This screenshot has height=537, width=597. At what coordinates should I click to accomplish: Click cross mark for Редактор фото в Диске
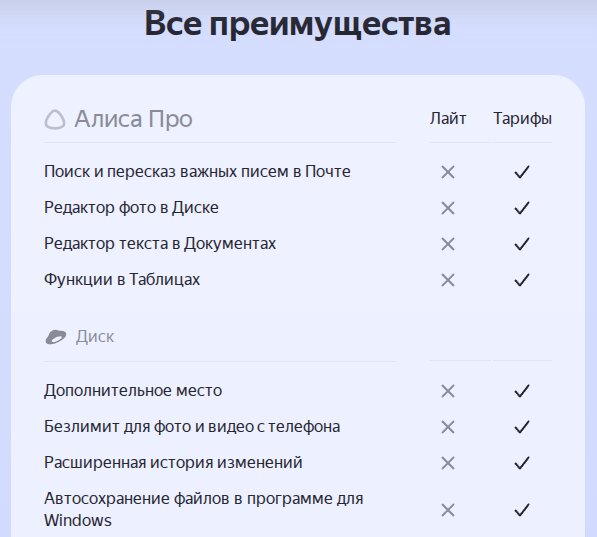448,208
